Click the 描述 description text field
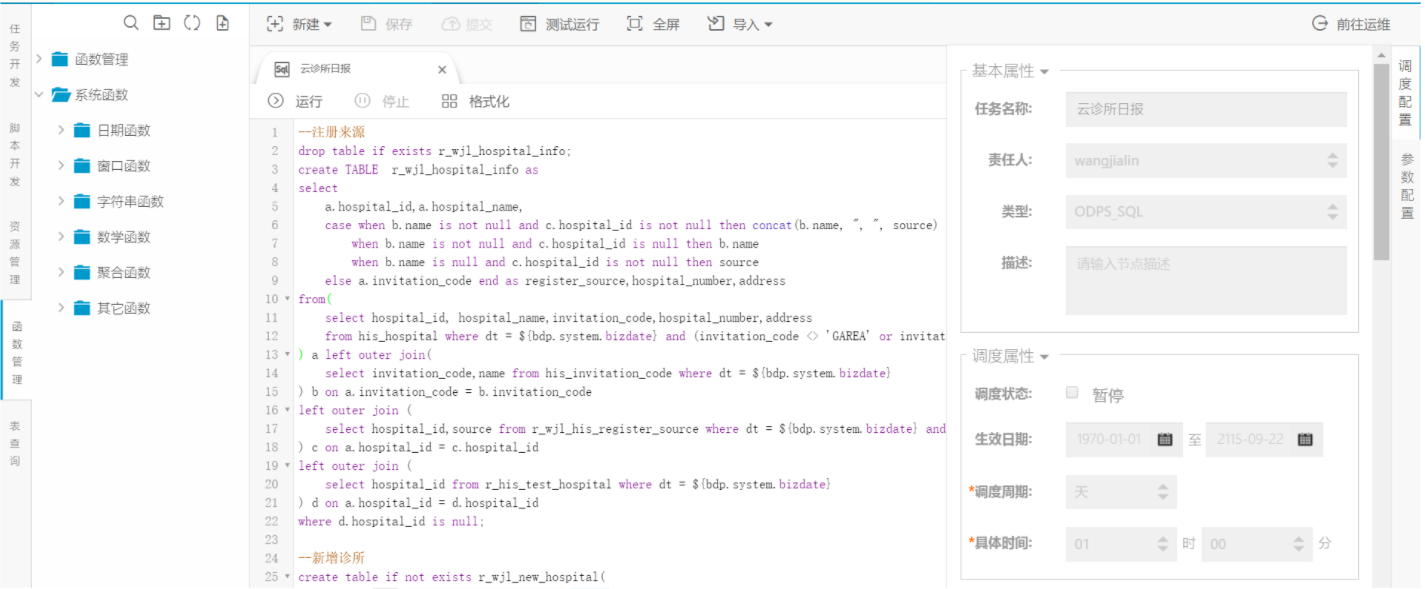Screen dimensions: 1425x589 pyautogui.click(x=1206, y=280)
